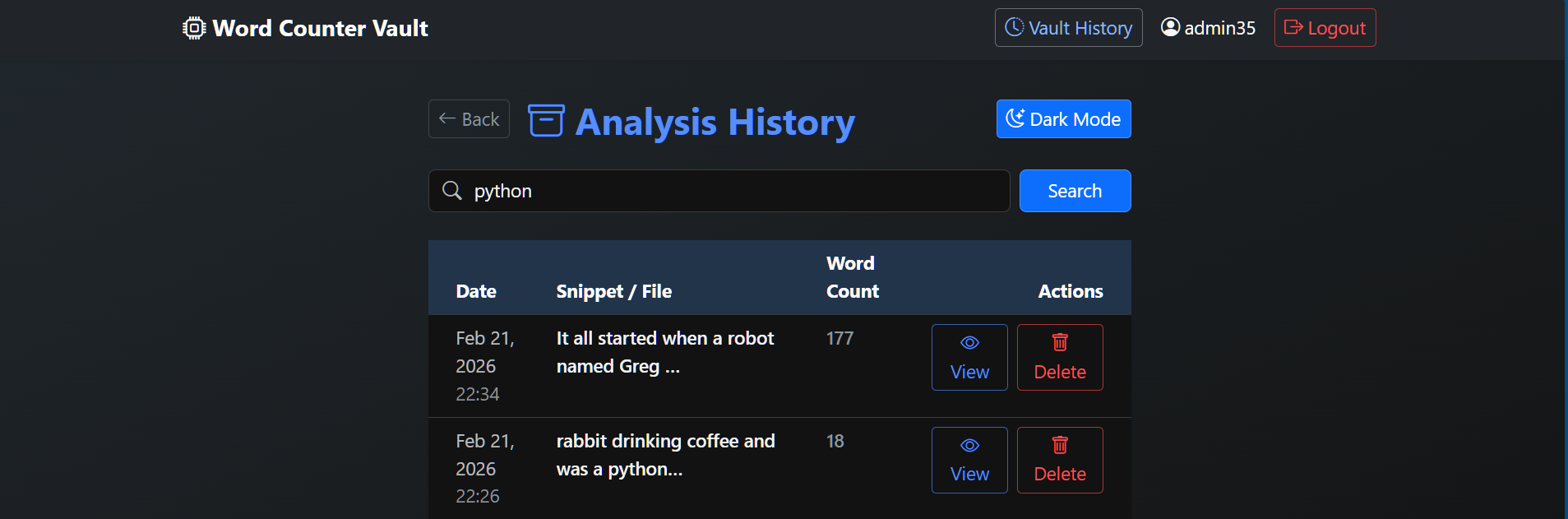Click the search text field containing python
This screenshot has width=1568, height=519.
[x=732, y=191]
